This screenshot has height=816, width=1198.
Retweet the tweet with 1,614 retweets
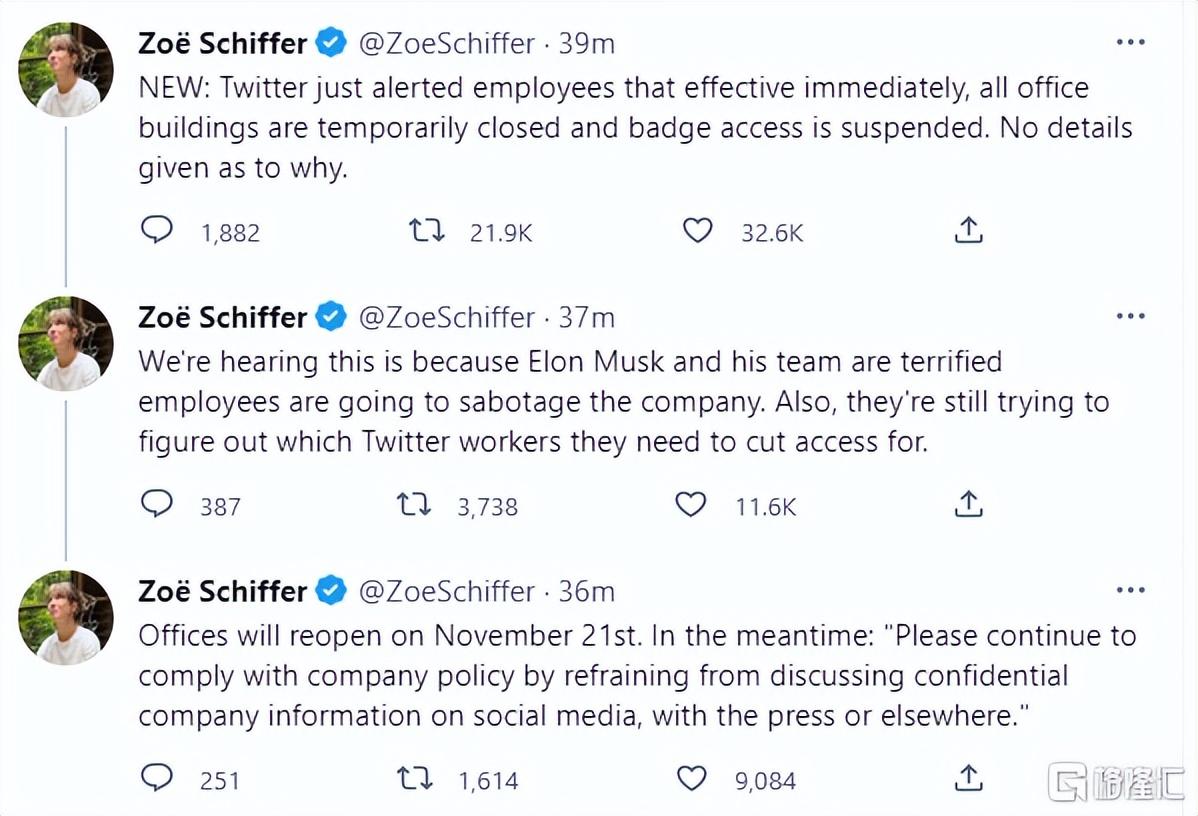click(415, 779)
